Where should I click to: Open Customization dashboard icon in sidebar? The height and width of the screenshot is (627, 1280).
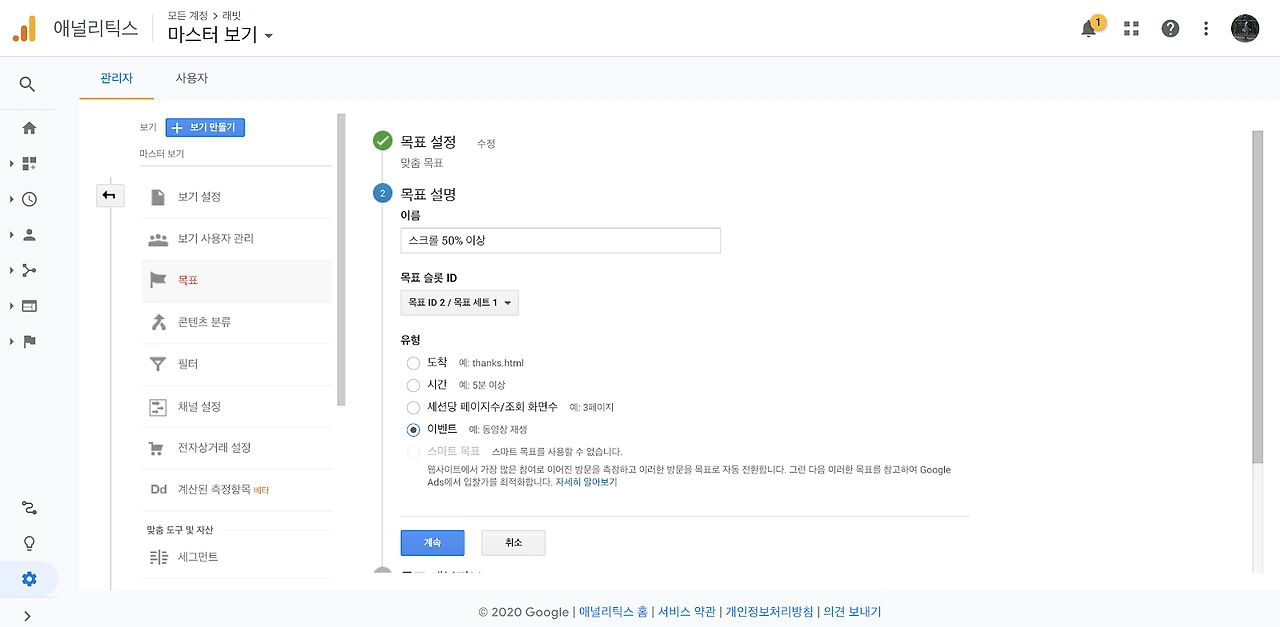(x=29, y=163)
